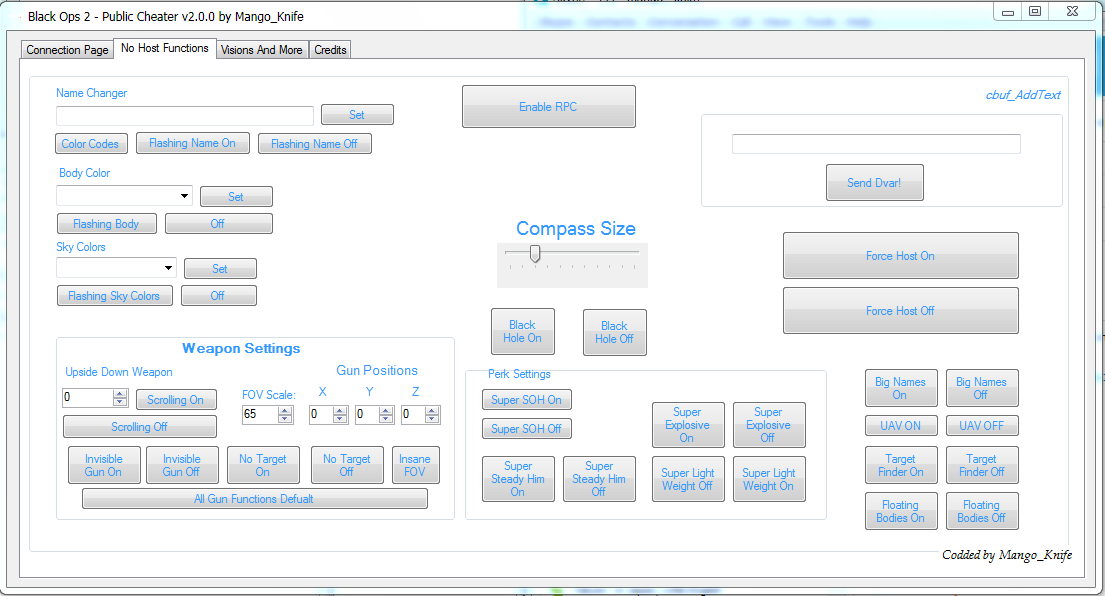The width and height of the screenshot is (1105, 596).
Task: Open the Color Codes button
Action: [x=92, y=144]
